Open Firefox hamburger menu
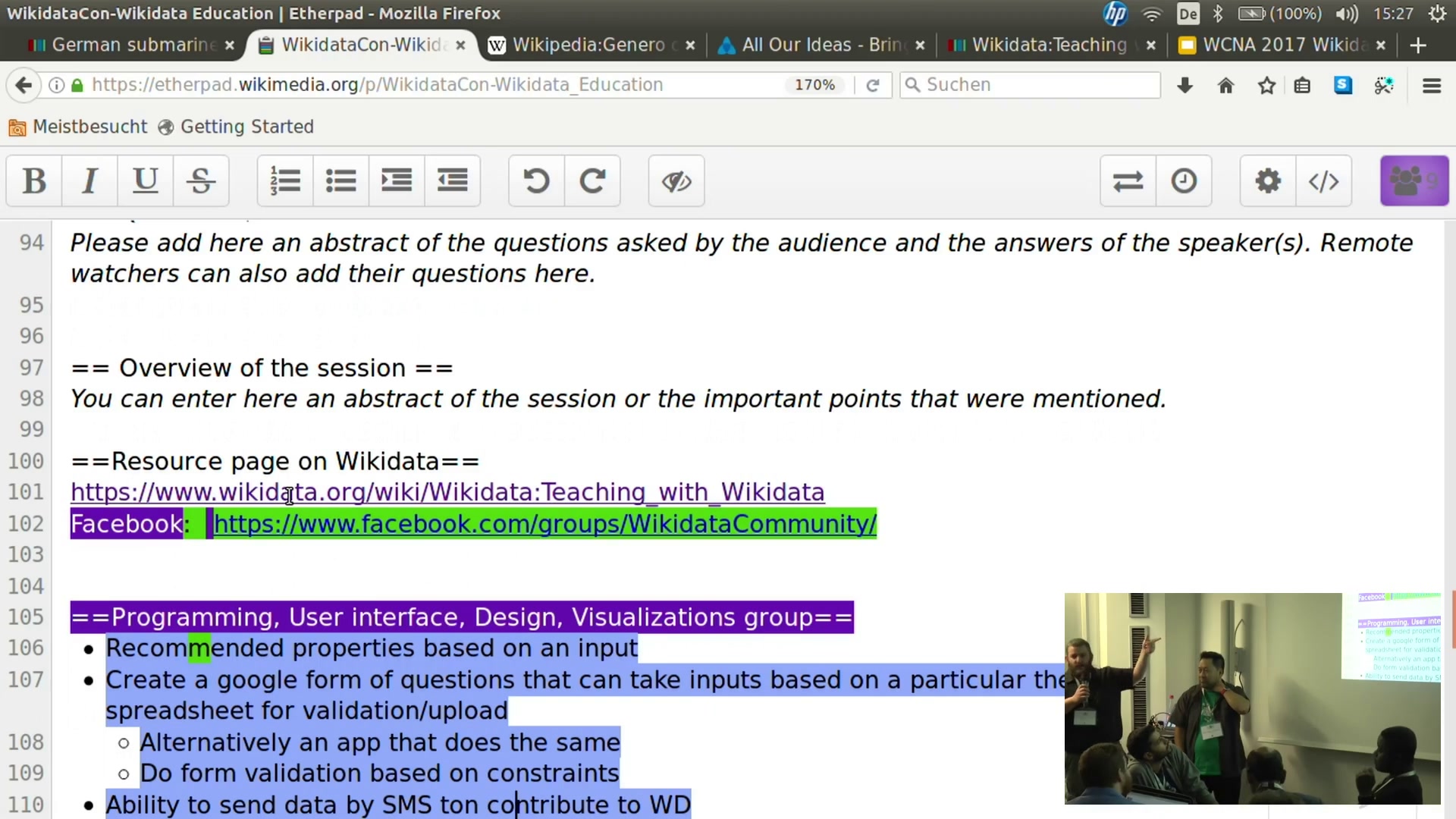The width and height of the screenshot is (1456, 819). [1432, 86]
